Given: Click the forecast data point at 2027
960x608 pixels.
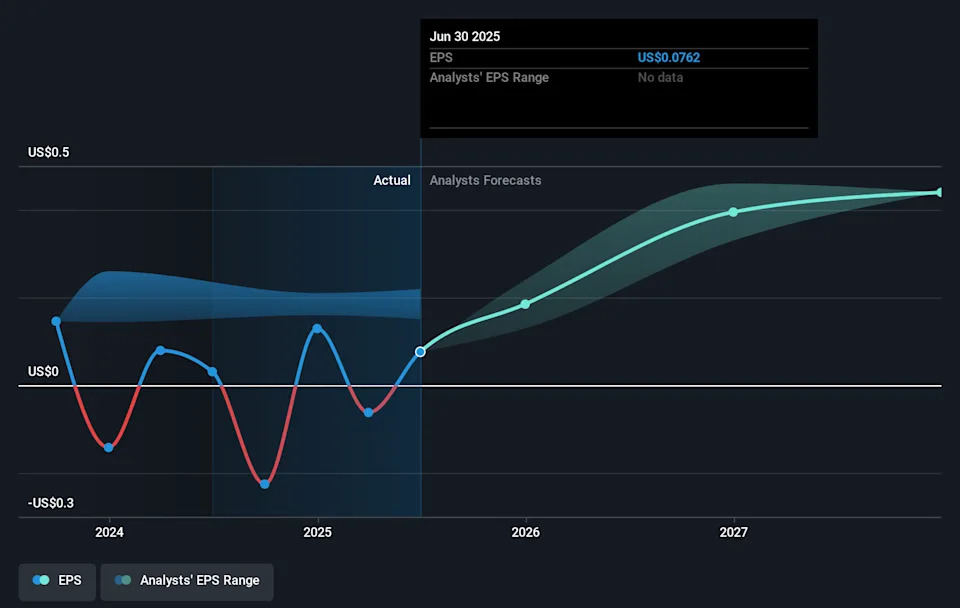Looking at the screenshot, I should click(733, 212).
